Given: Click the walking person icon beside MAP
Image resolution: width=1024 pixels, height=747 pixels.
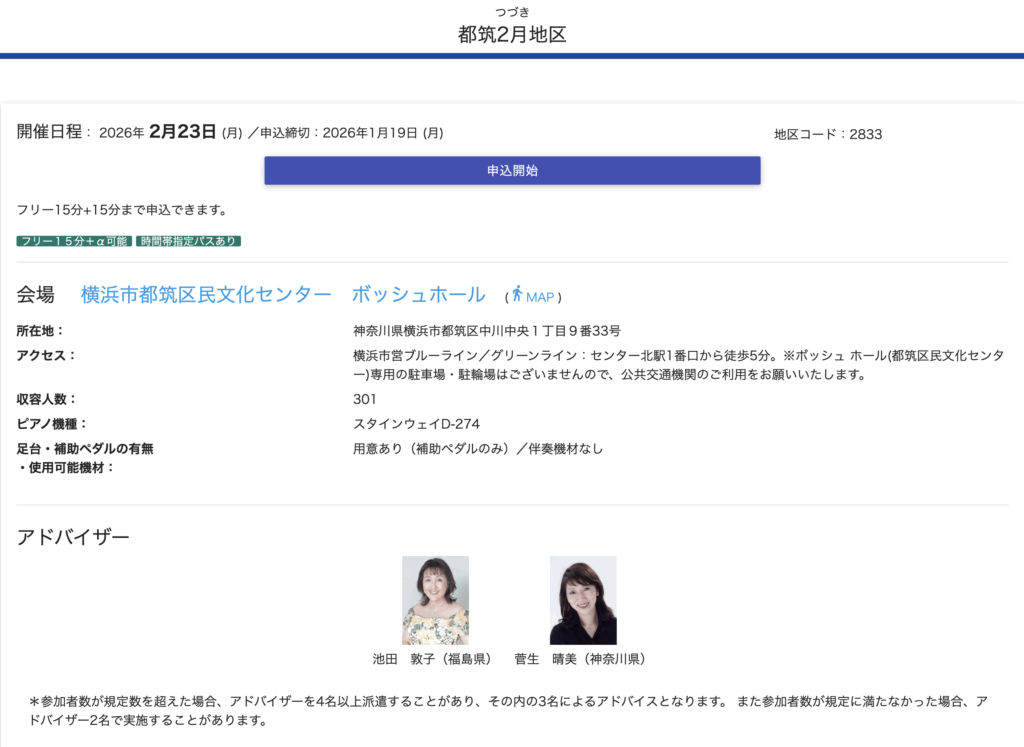Looking at the screenshot, I should point(517,294).
